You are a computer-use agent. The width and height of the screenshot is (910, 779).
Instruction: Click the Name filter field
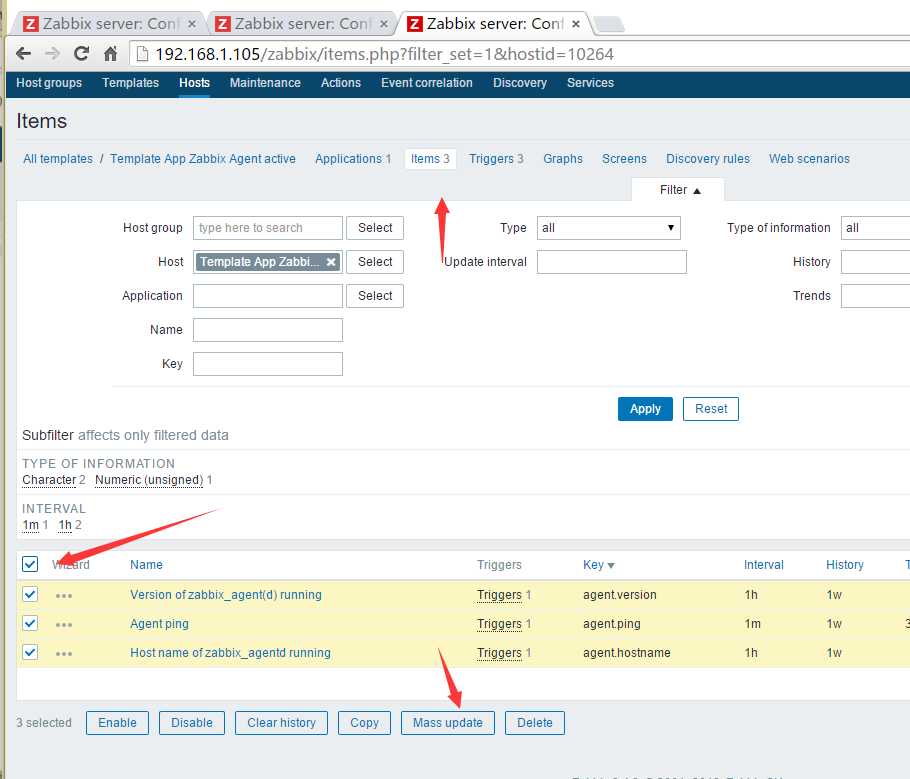point(268,330)
